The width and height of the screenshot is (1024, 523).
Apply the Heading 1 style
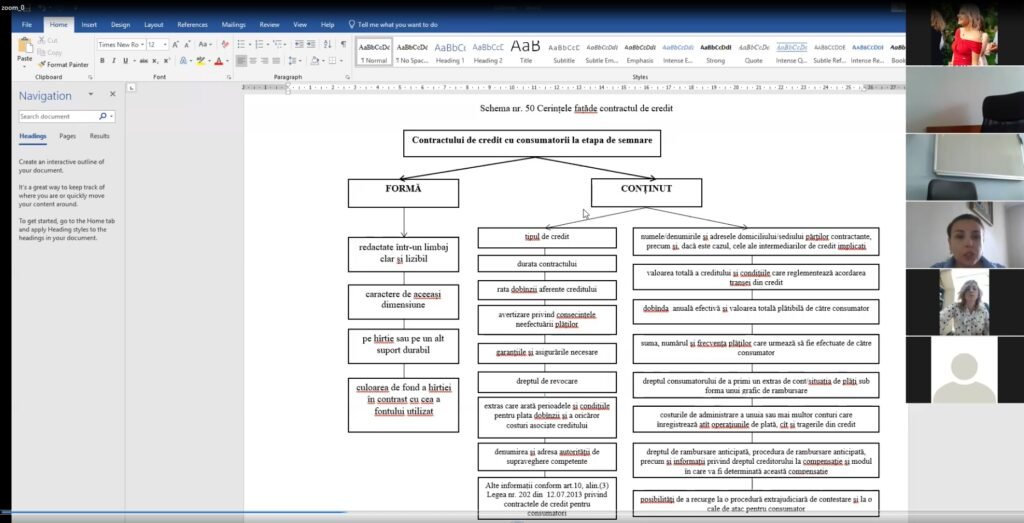tap(450, 52)
